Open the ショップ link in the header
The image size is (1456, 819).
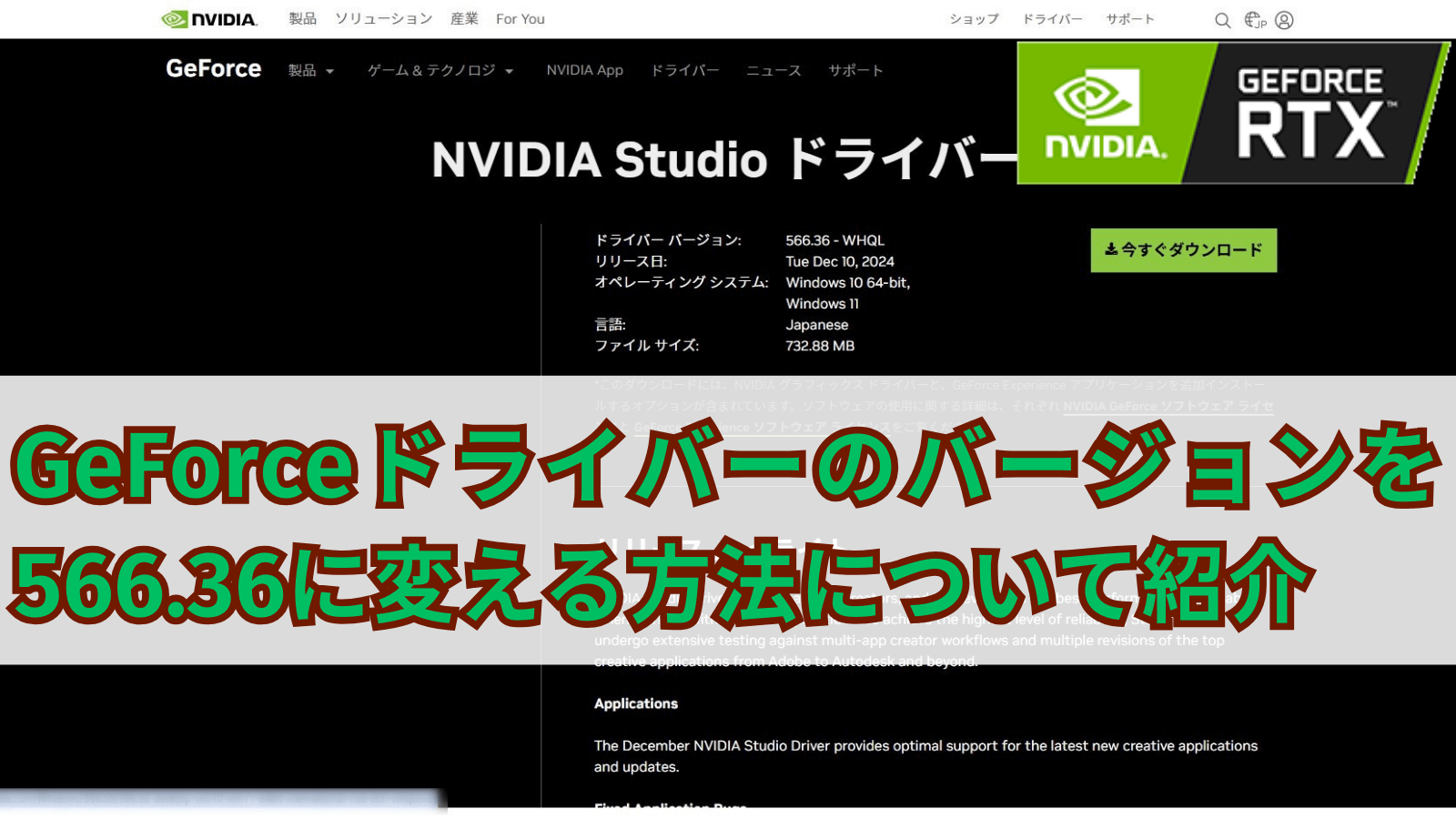click(974, 19)
